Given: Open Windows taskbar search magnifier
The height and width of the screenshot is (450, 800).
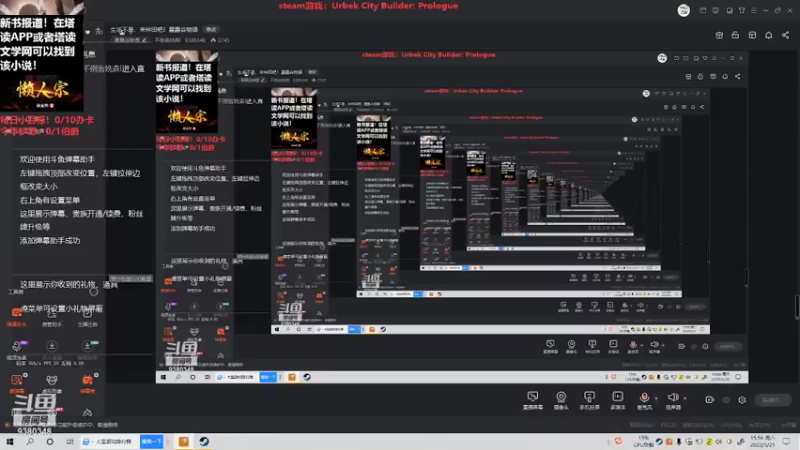Looking at the screenshot, I should (30, 441).
